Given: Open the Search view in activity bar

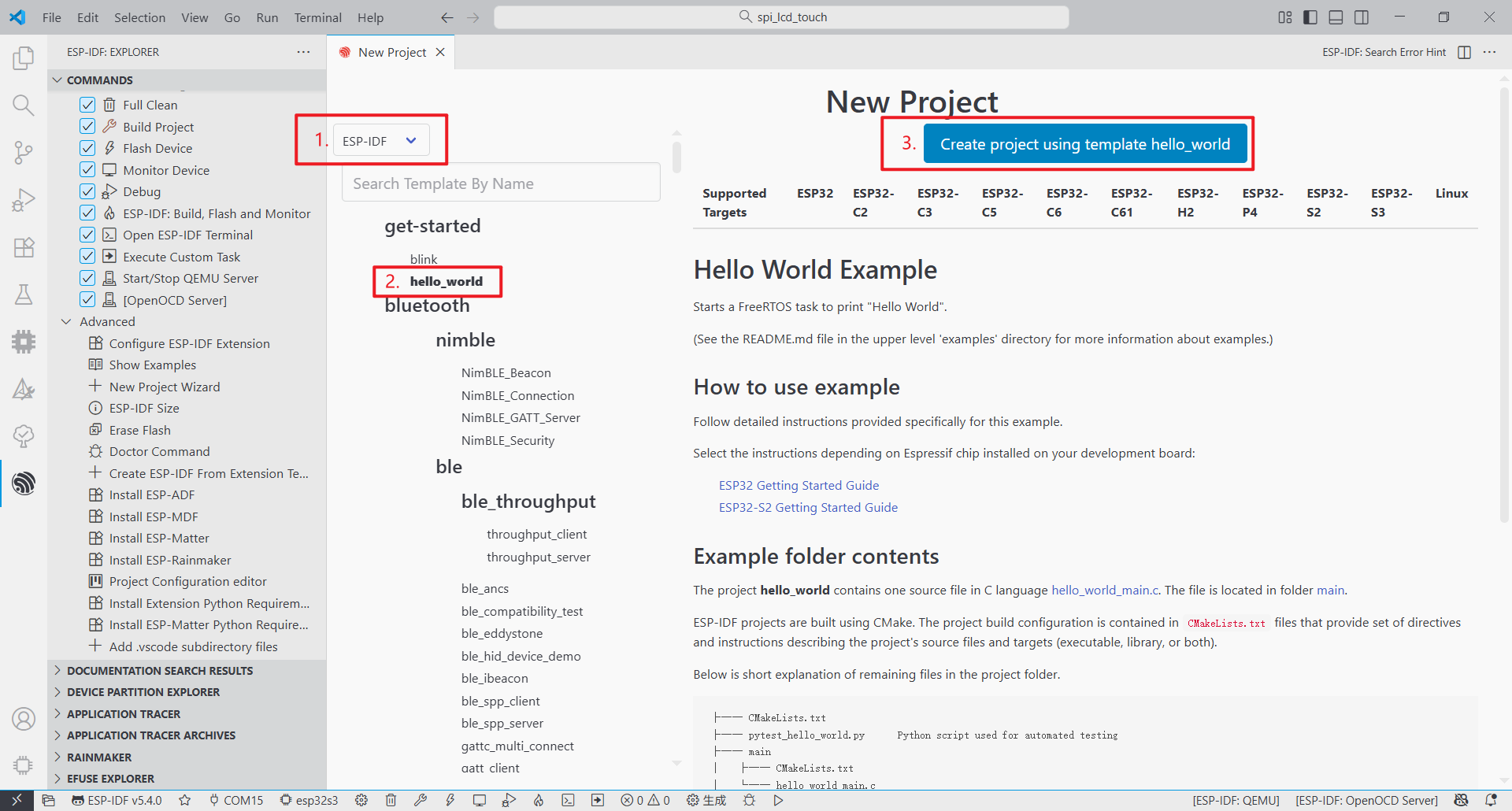Looking at the screenshot, I should (24, 105).
